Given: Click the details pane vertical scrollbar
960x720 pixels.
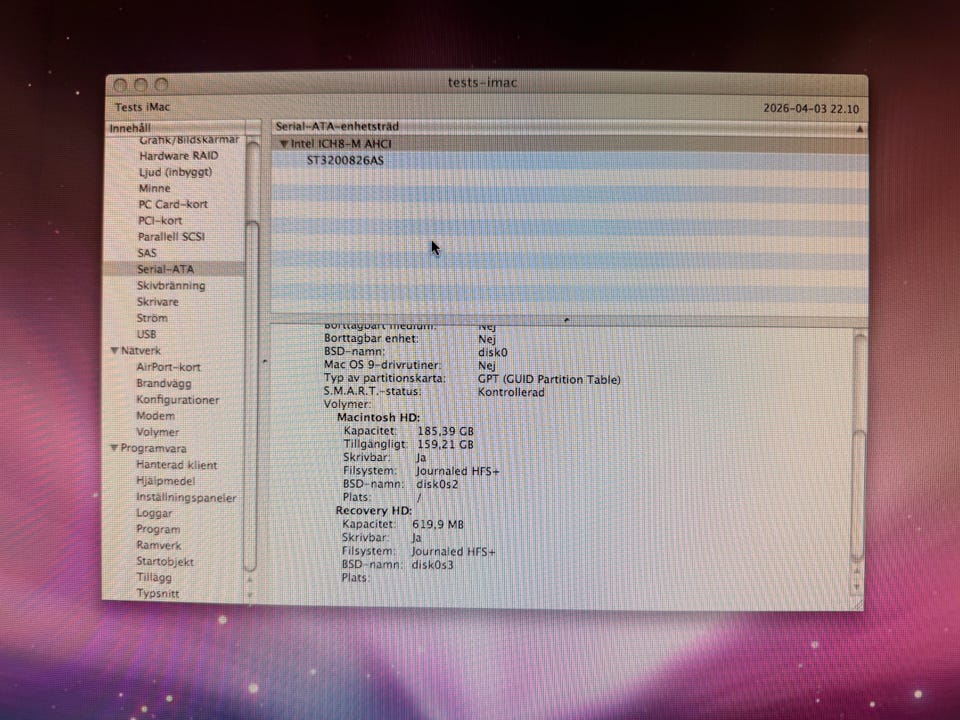Looking at the screenshot, I should (x=858, y=480).
